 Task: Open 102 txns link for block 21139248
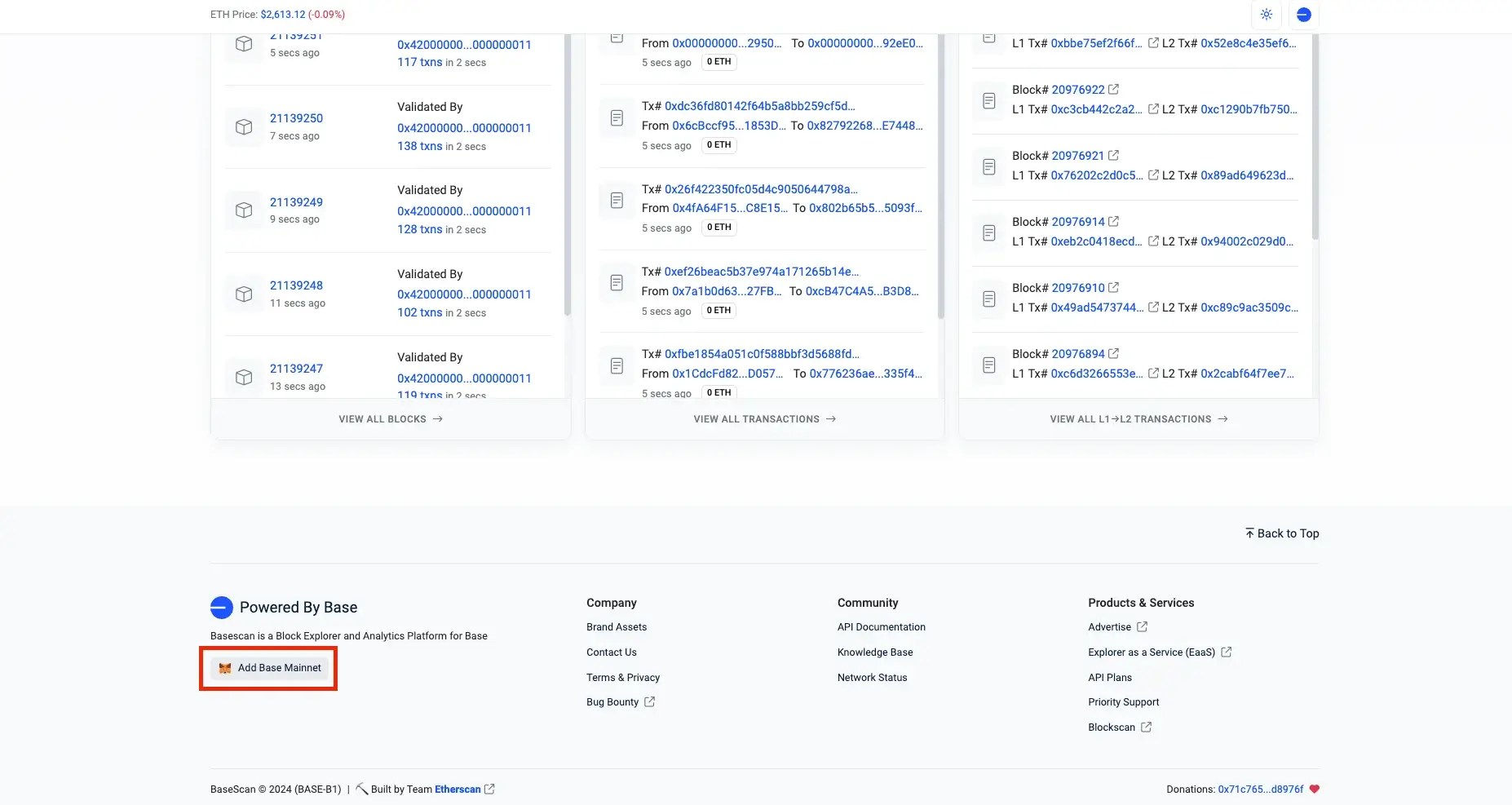(420, 312)
